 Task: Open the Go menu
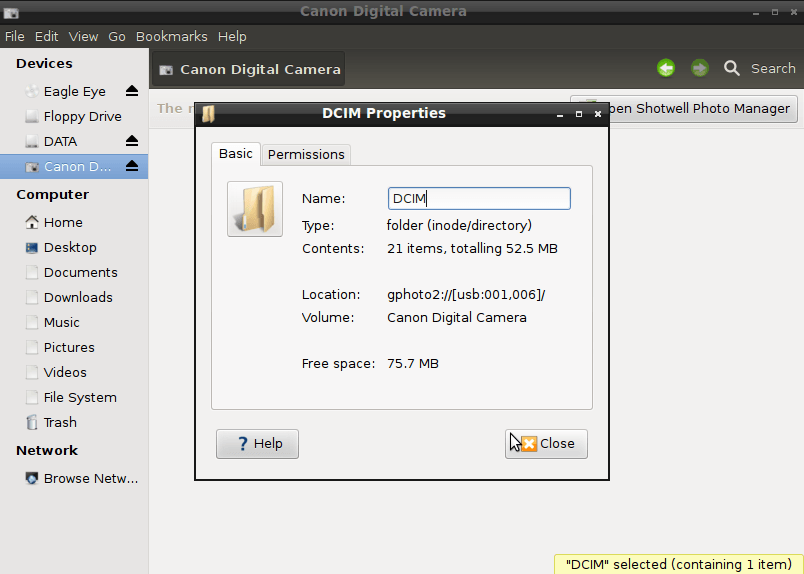click(x=117, y=36)
